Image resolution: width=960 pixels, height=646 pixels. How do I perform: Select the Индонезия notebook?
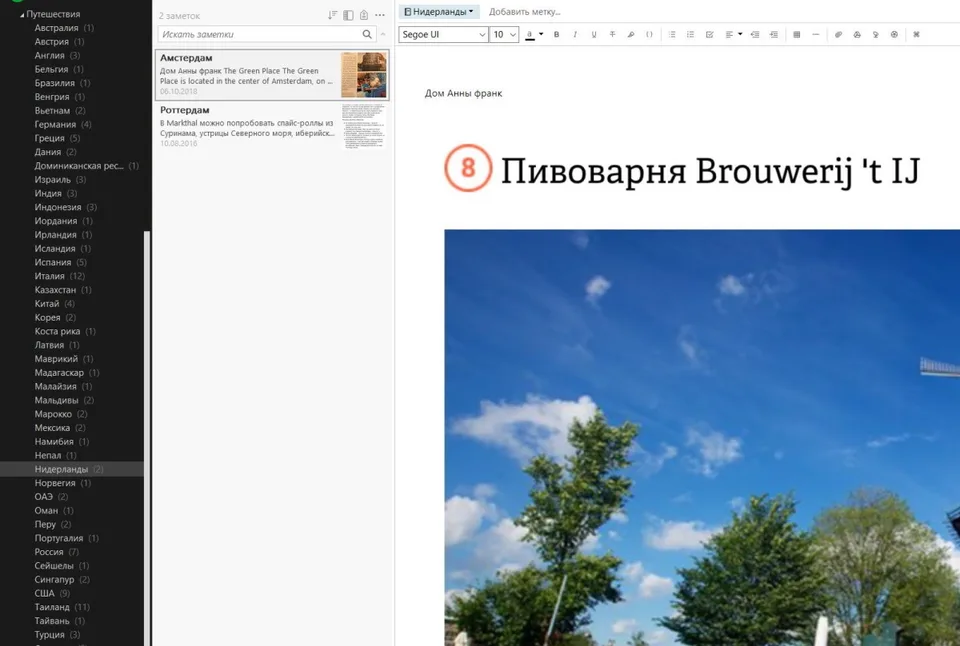(66, 207)
